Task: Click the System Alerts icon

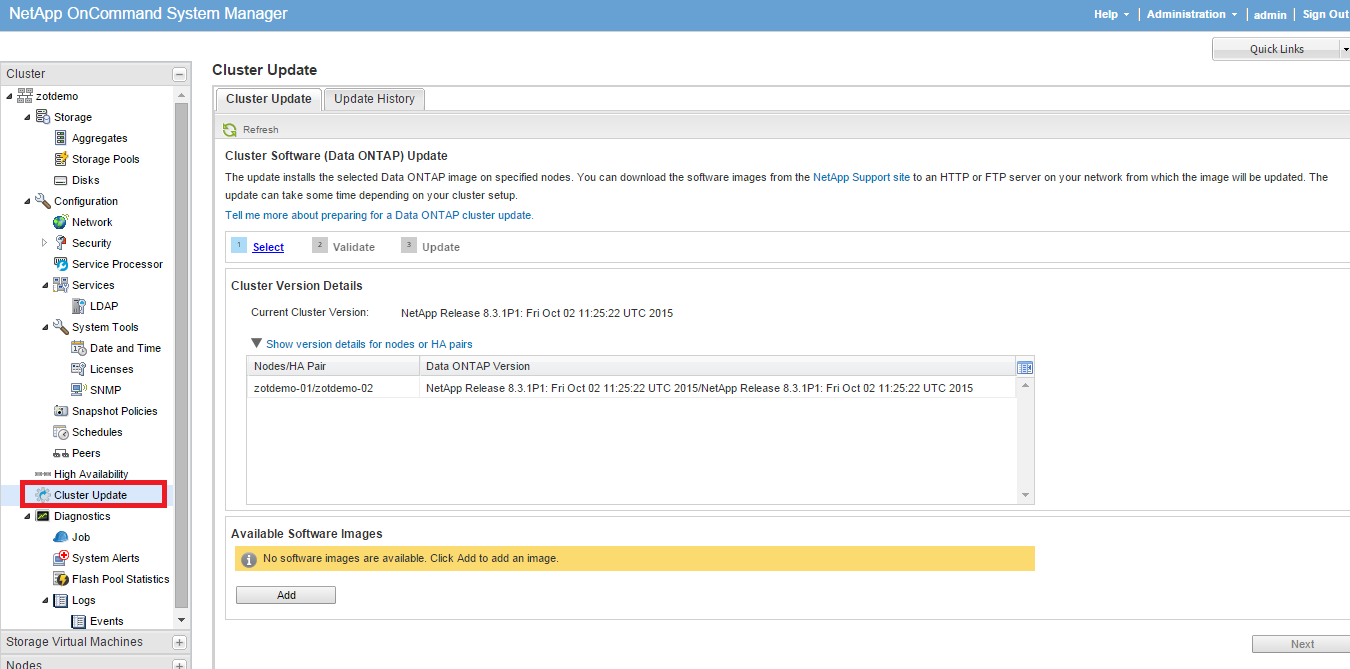Action: point(61,558)
